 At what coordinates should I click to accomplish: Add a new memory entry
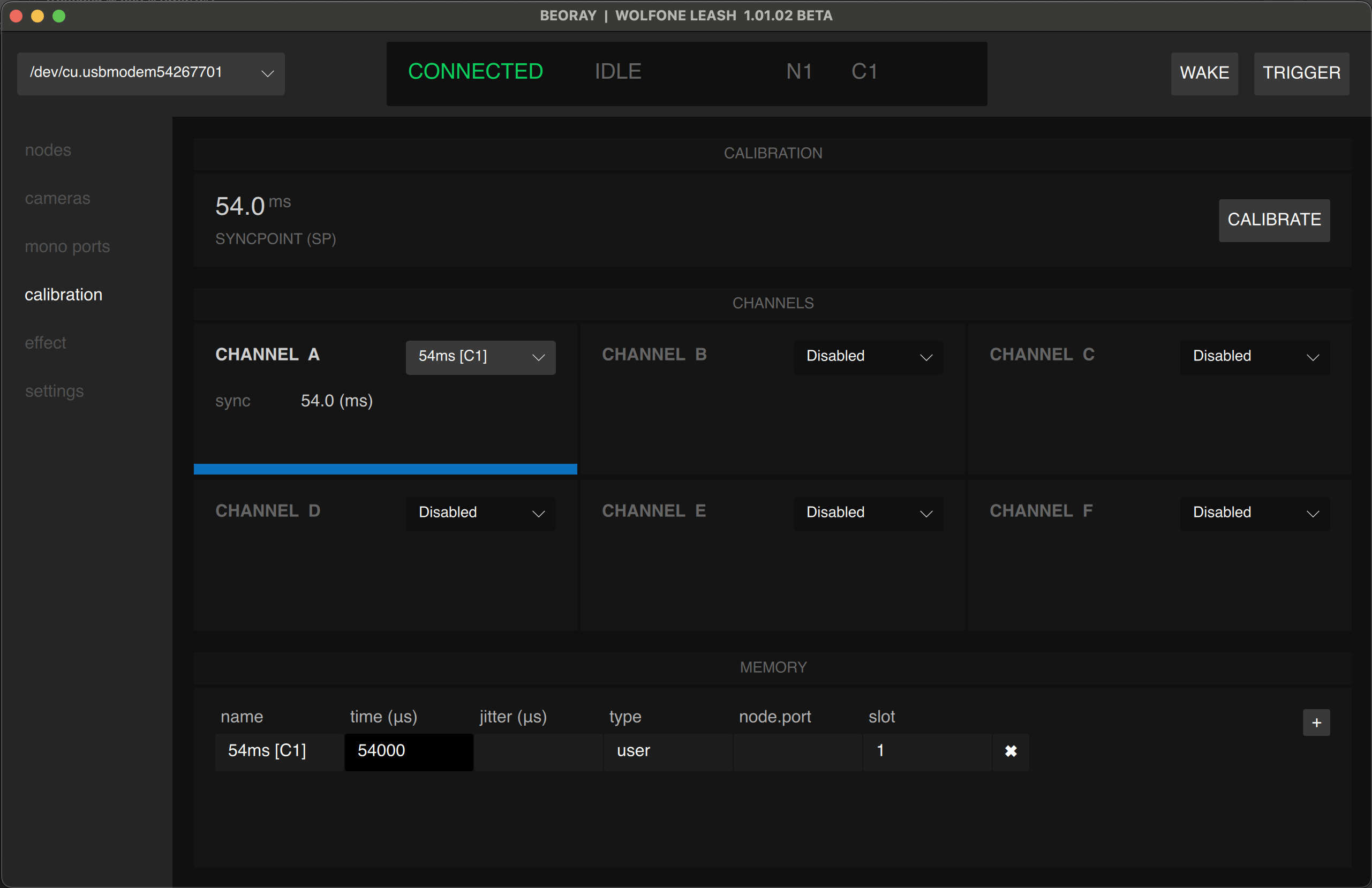point(1317,723)
